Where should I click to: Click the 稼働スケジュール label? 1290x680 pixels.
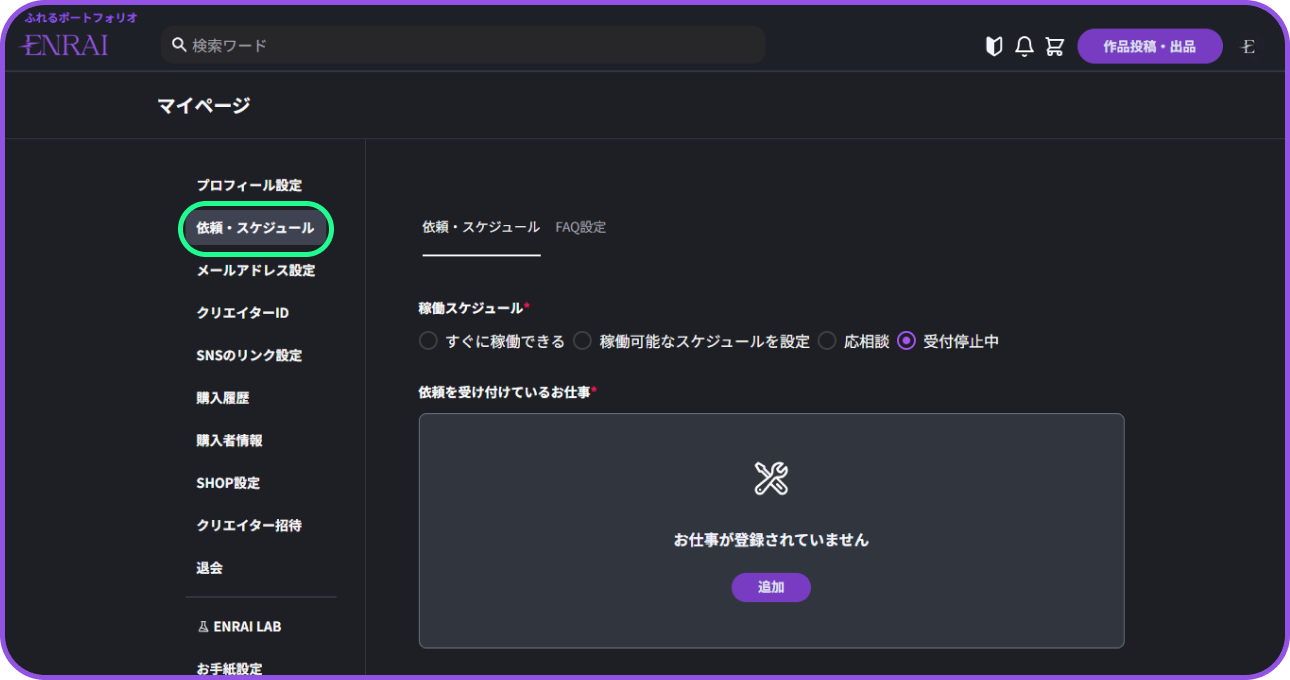(471, 308)
